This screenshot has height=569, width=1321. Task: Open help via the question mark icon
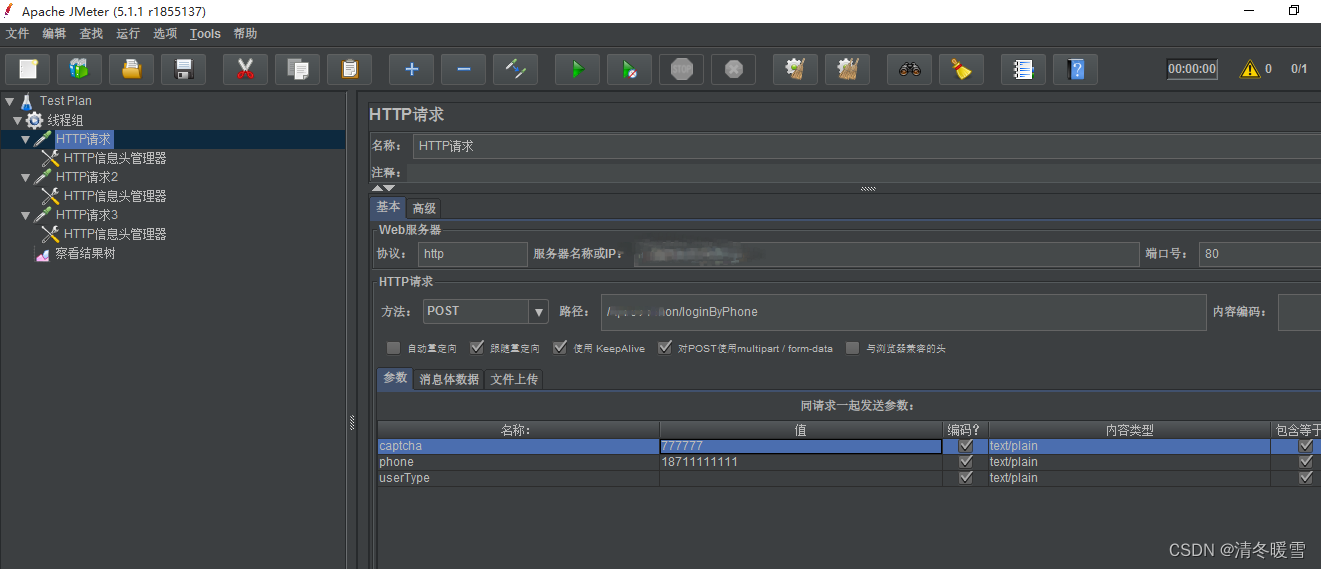pyautogui.click(x=1075, y=69)
